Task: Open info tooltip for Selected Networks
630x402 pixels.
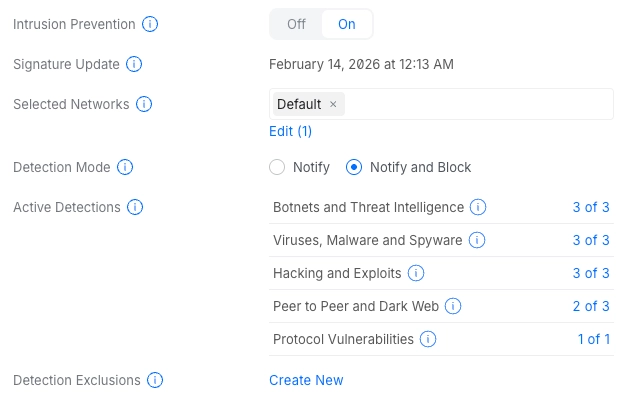Action: pos(144,104)
